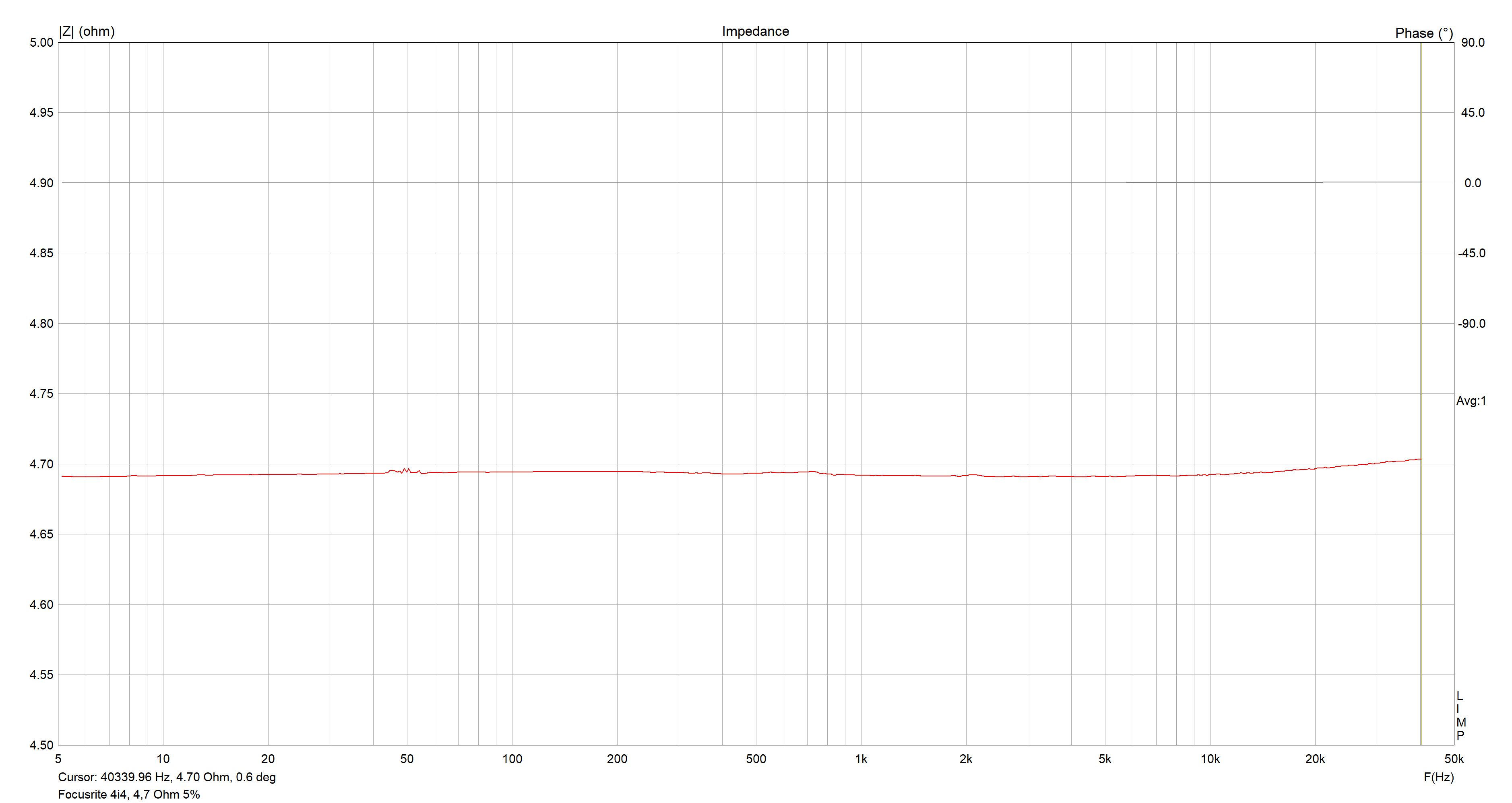This screenshot has width=1512, height=803.
Task: Click the vertical LIMP label
Action: click(x=1461, y=716)
